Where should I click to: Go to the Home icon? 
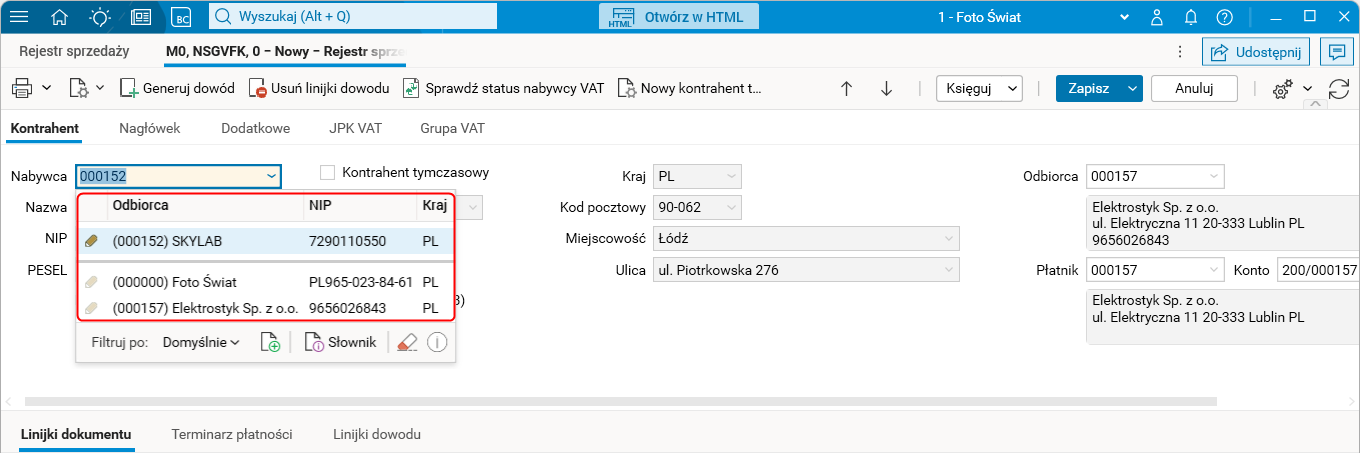click(60, 16)
